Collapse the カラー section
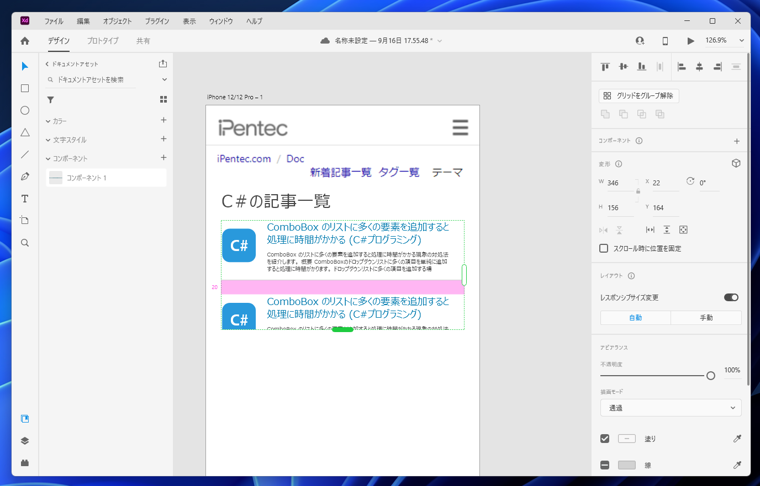The image size is (760, 486). pyautogui.click(x=48, y=122)
